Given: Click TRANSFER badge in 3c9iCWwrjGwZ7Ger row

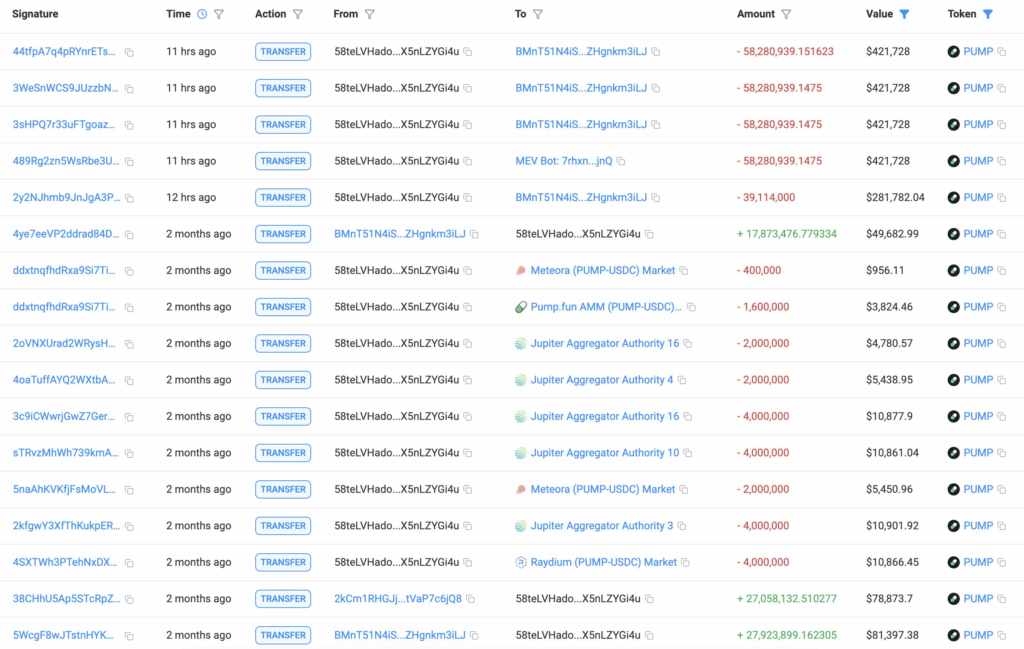Looking at the screenshot, I should pyautogui.click(x=283, y=416).
